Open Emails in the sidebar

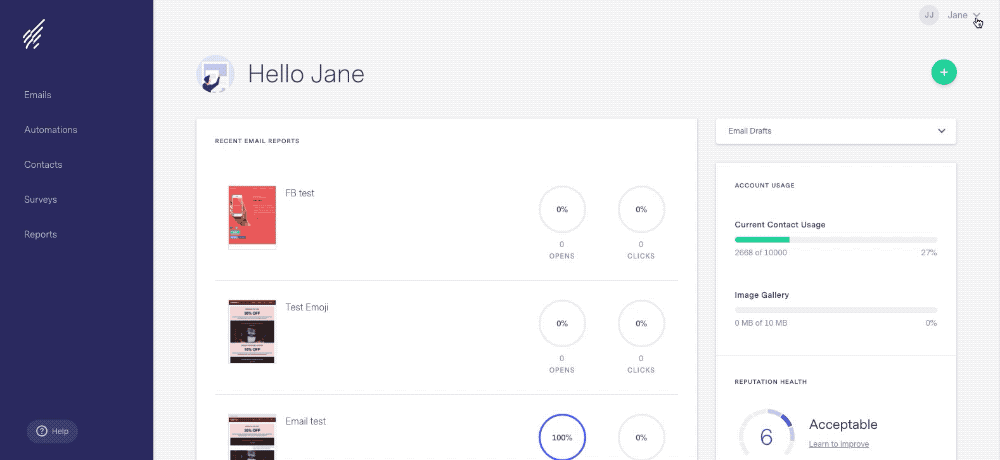click(38, 95)
